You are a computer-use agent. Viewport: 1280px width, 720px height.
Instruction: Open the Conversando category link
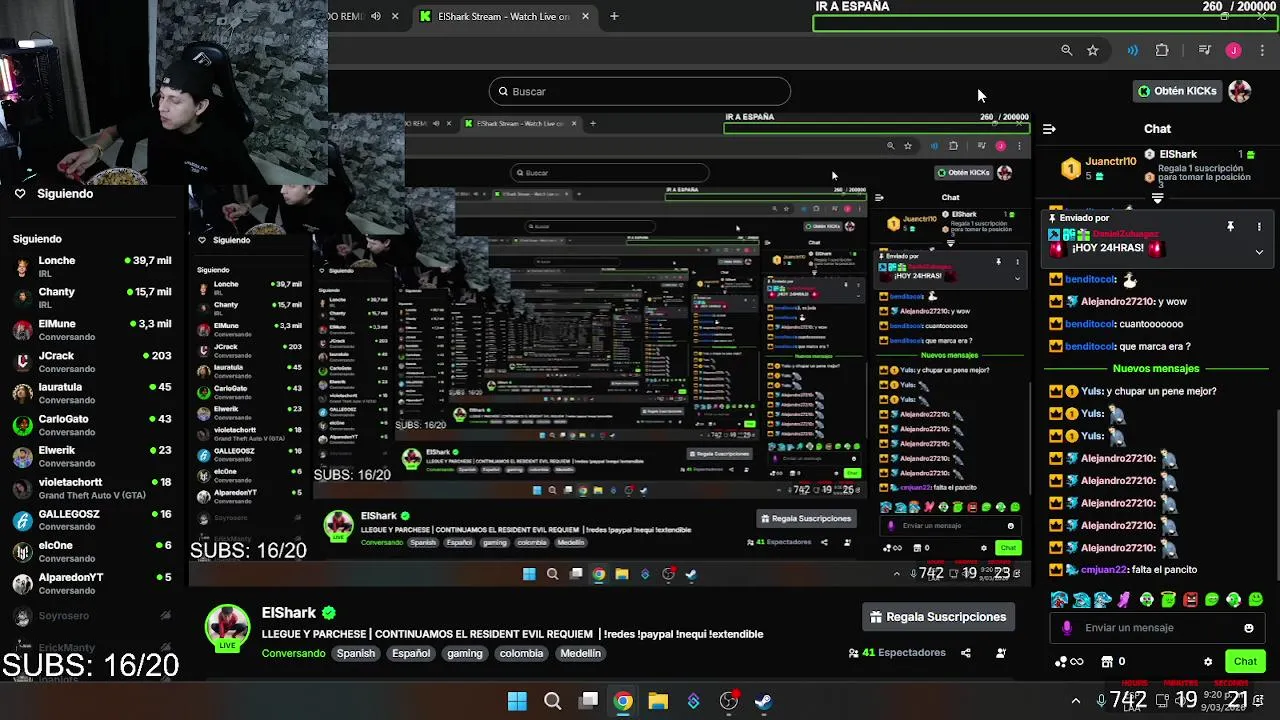coord(293,653)
